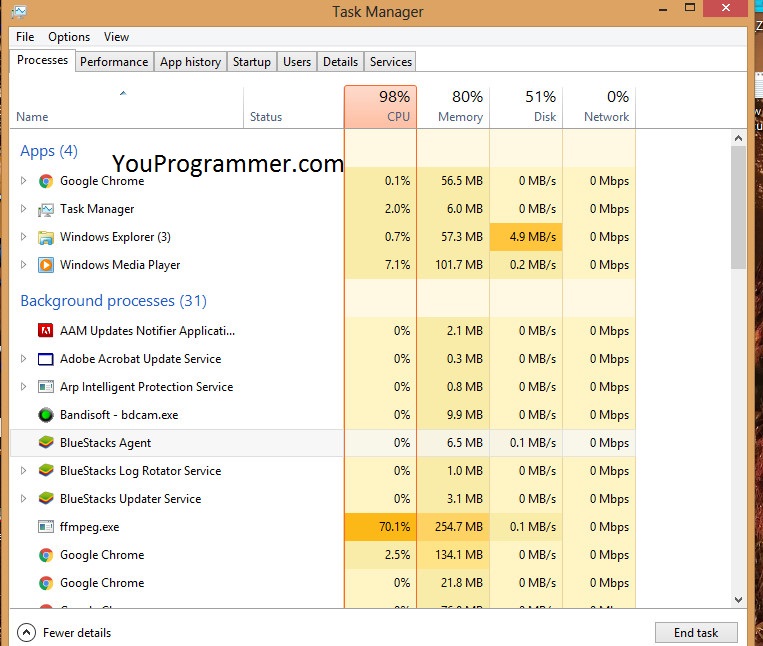Click the Adobe Acrobat Update Service icon
The width and height of the screenshot is (763, 646).
tap(46, 359)
